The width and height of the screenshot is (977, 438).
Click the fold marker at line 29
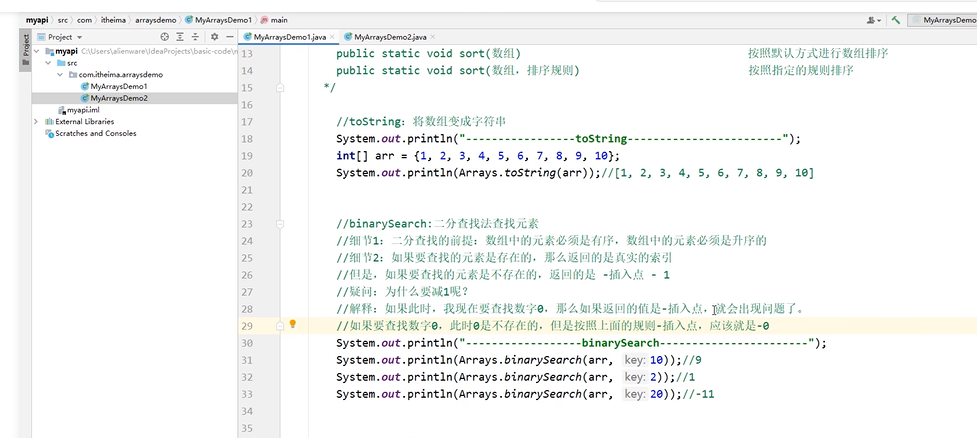pyautogui.click(x=280, y=326)
